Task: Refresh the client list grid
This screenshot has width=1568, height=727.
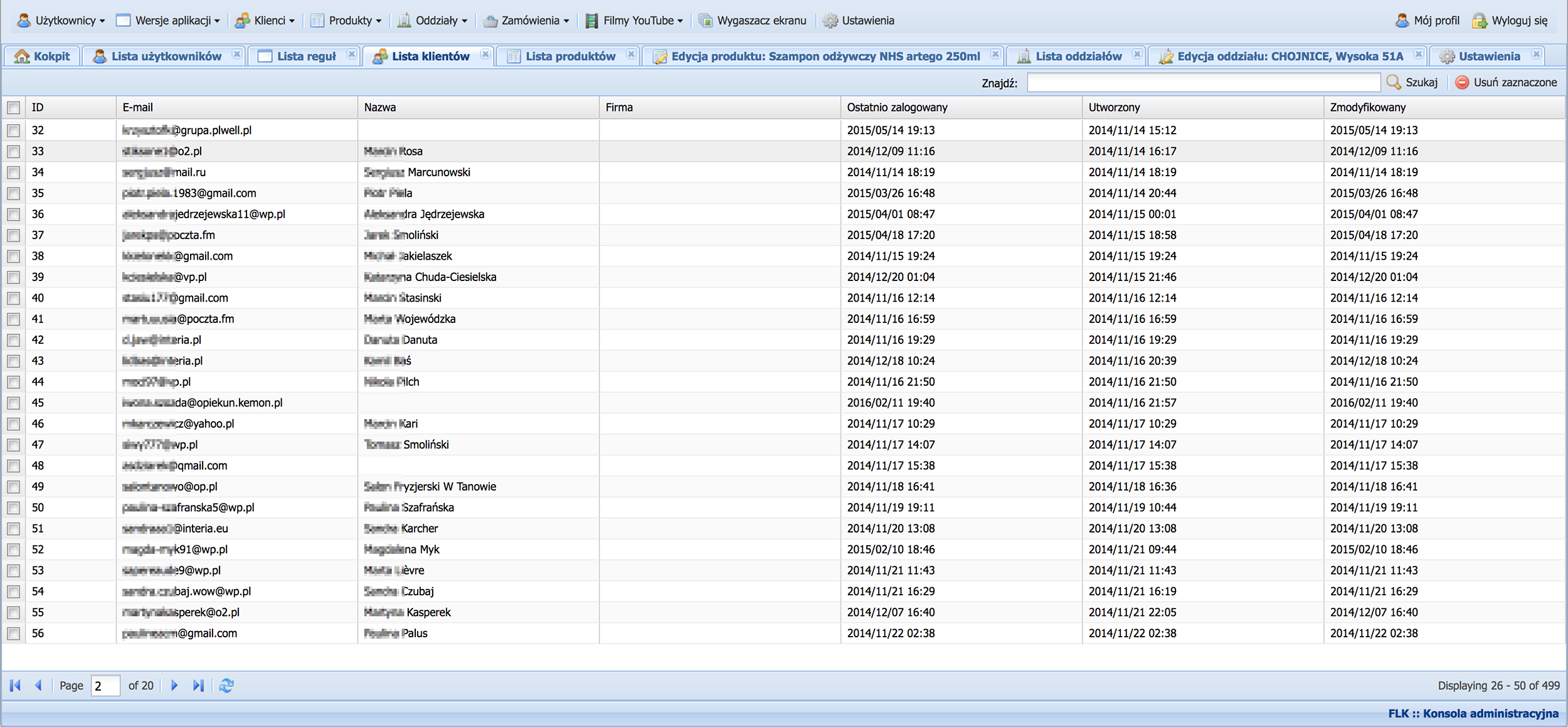Action: pos(226,686)
